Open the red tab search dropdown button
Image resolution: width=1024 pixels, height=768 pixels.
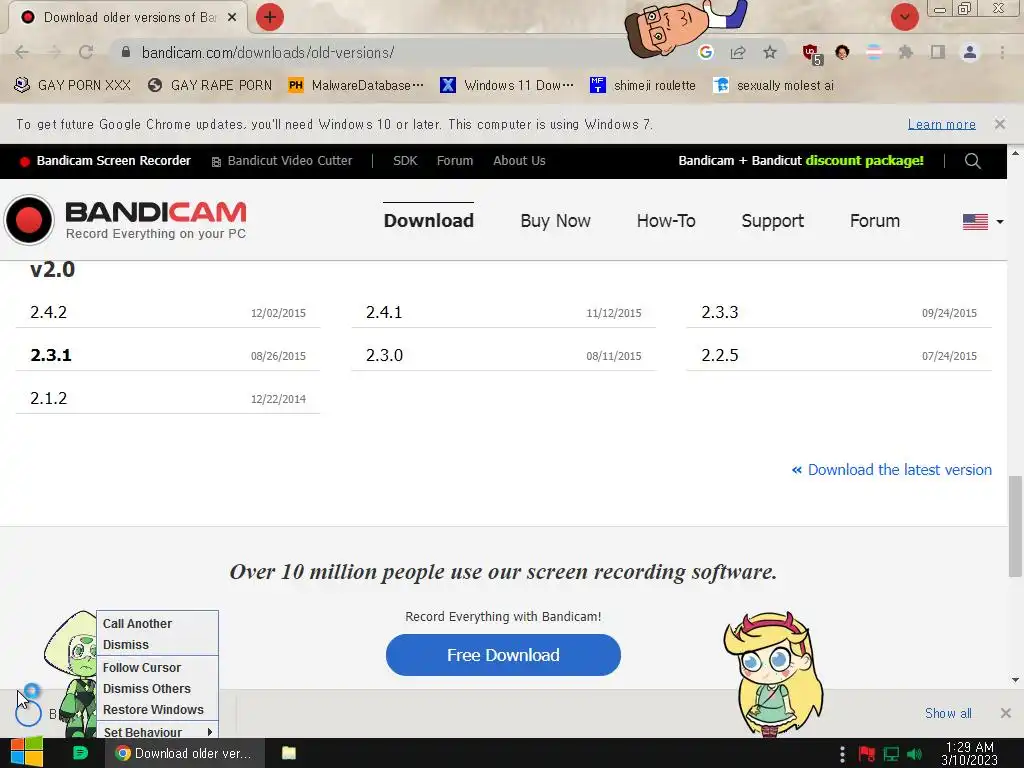(x=904, y=17)
